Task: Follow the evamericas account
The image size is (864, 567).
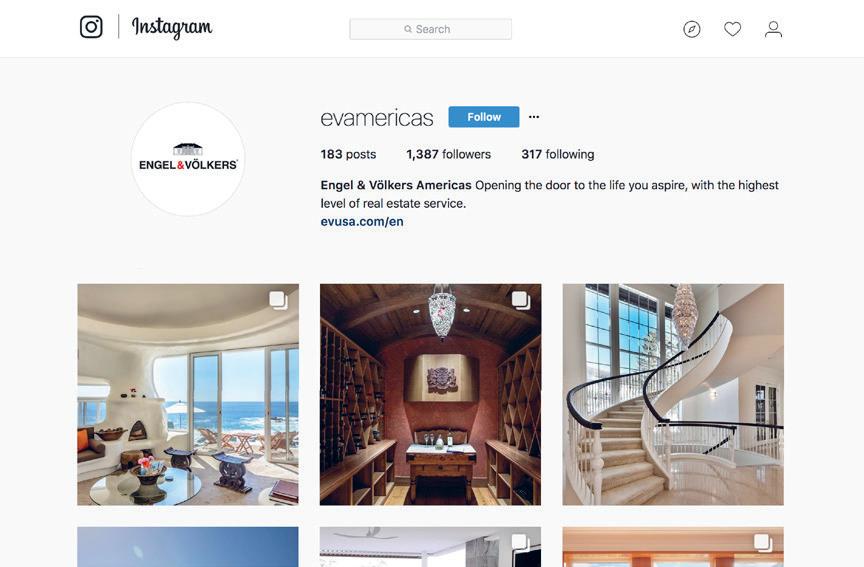Action: tap(484, 117)
